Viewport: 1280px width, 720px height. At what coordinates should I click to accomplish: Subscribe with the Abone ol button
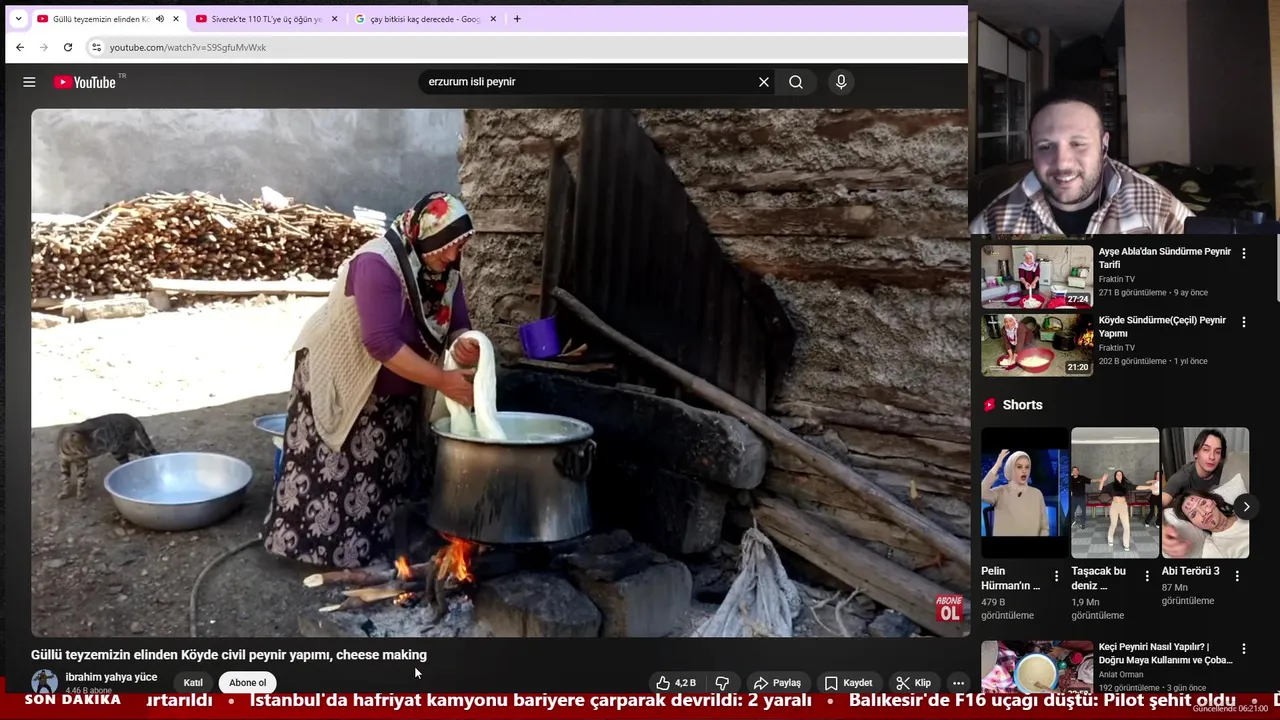click(x=248, y=683)
